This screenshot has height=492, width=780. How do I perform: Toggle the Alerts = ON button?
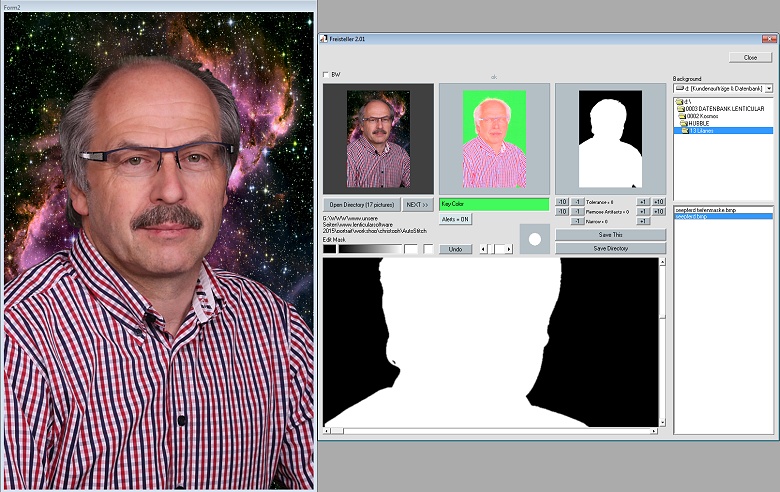[455, 219]
